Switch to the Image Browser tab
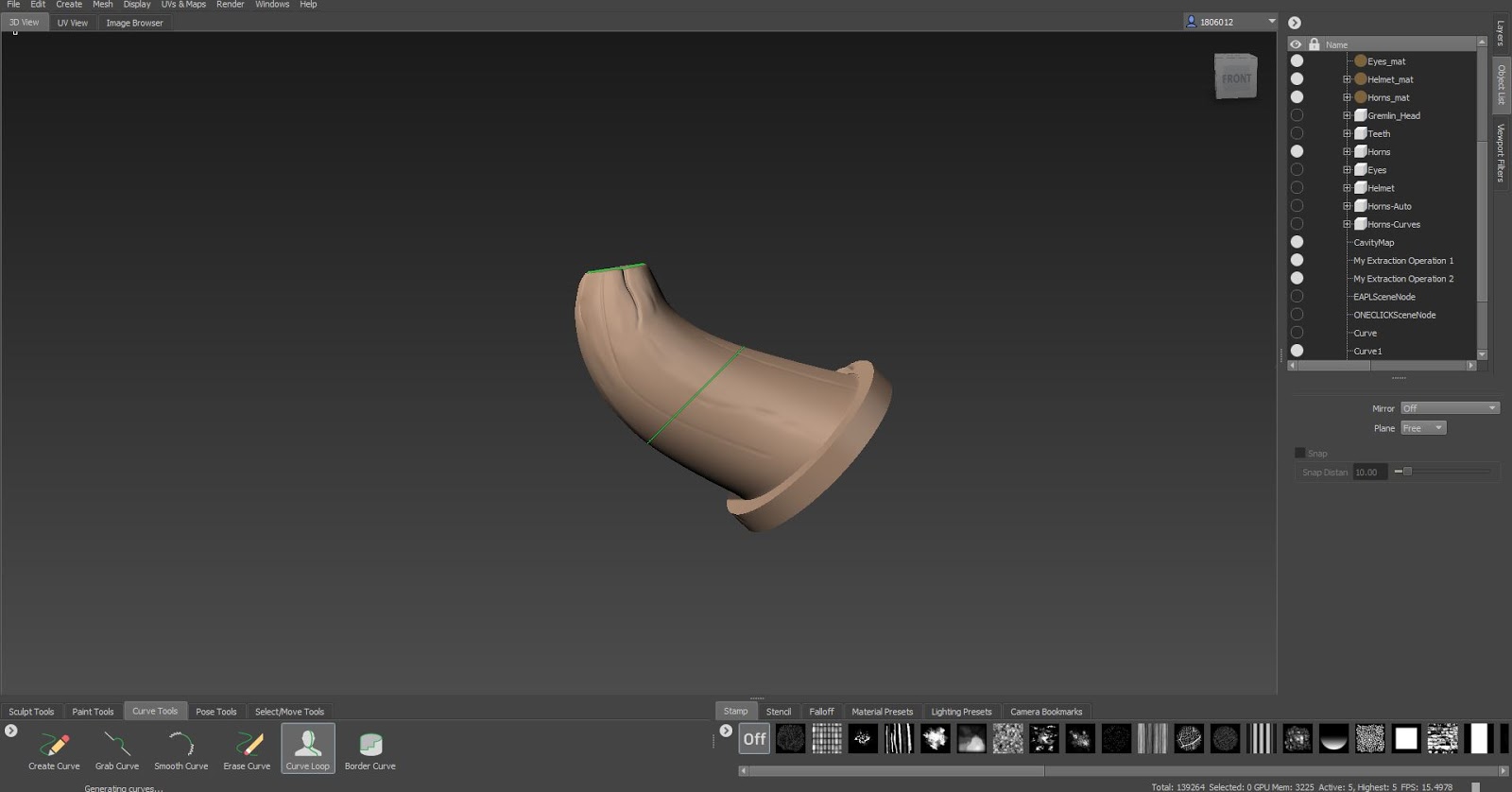1512x792 pixels. (x=134, y=23)
